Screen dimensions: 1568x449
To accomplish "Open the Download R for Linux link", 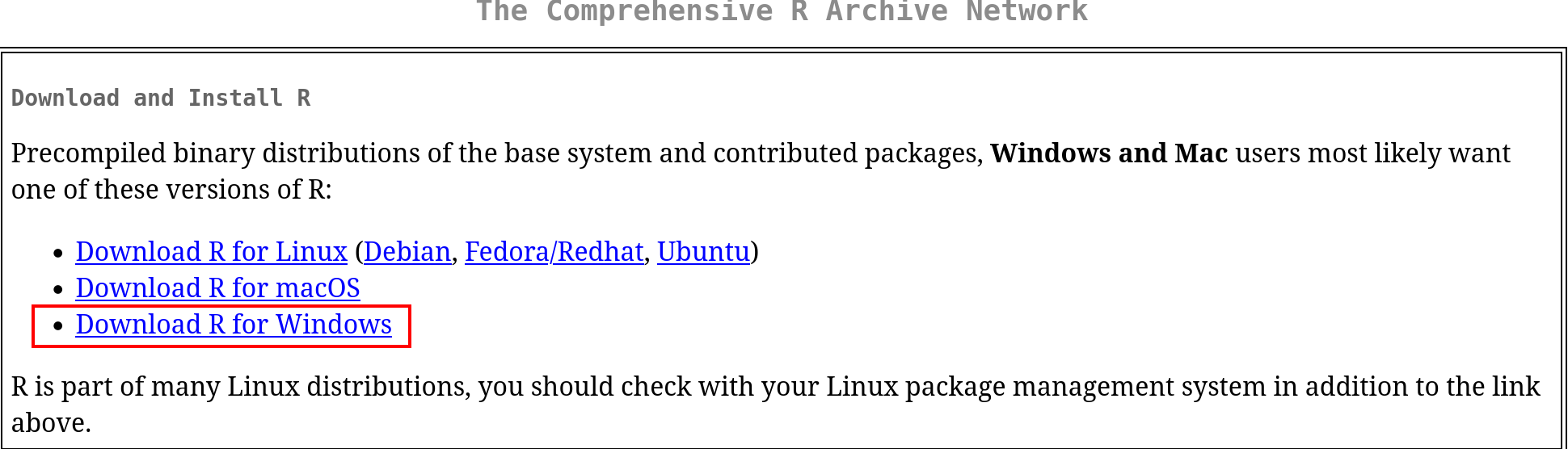I will 211,252.
